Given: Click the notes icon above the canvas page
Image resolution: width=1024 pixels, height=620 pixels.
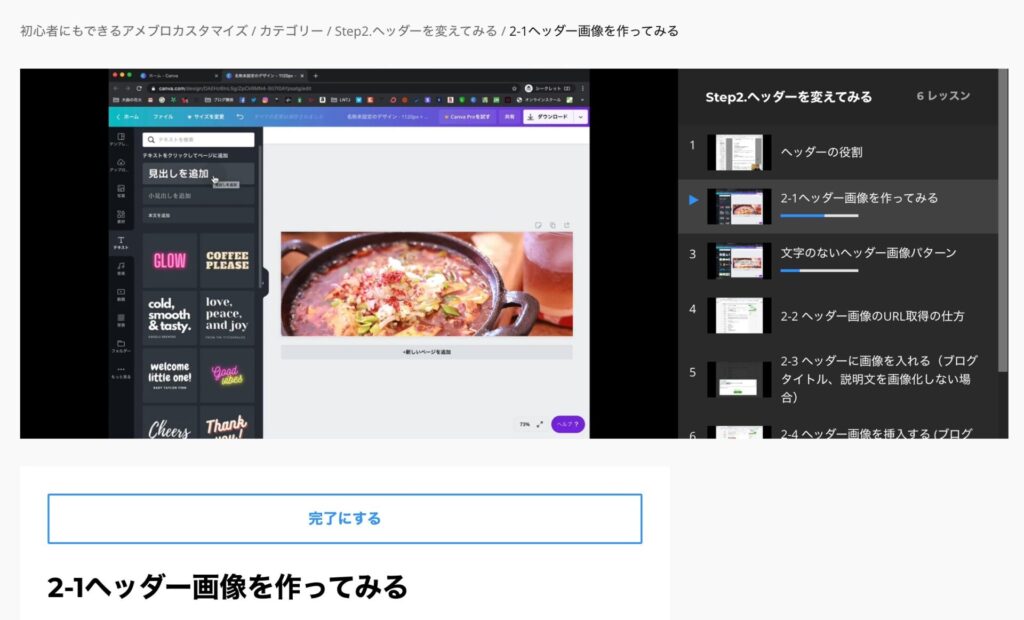Looking at the screenshot, I should pyautogui.click(x=538, y=225).
